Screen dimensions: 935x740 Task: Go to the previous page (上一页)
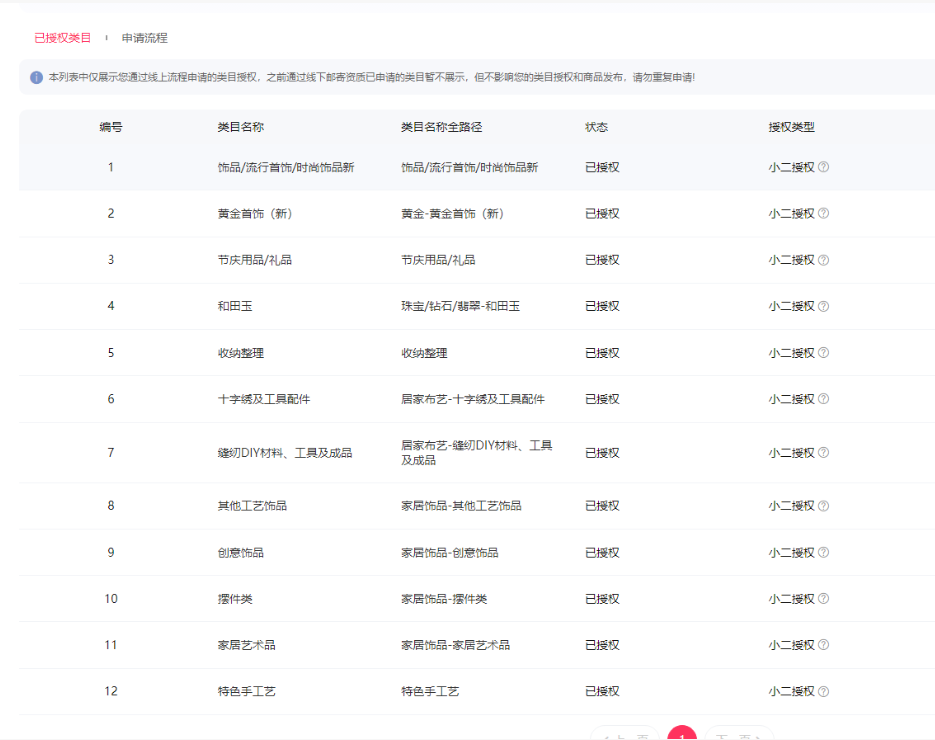625,735
